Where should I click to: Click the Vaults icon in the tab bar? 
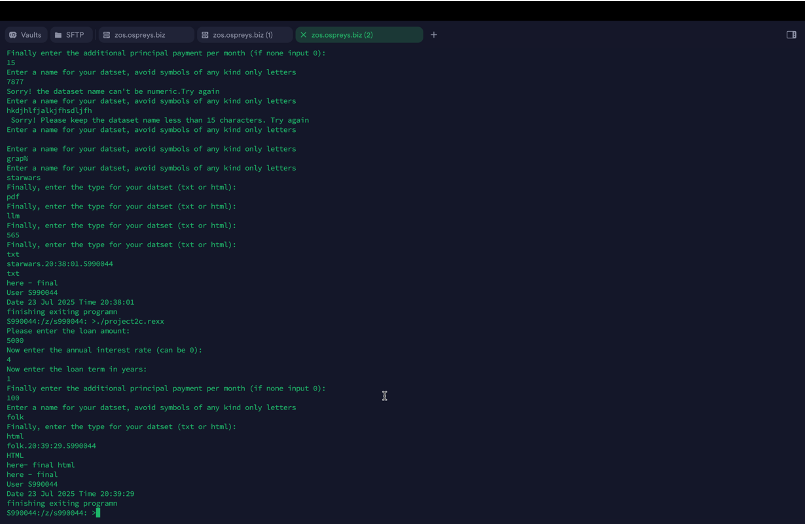[x=13, y=35]
